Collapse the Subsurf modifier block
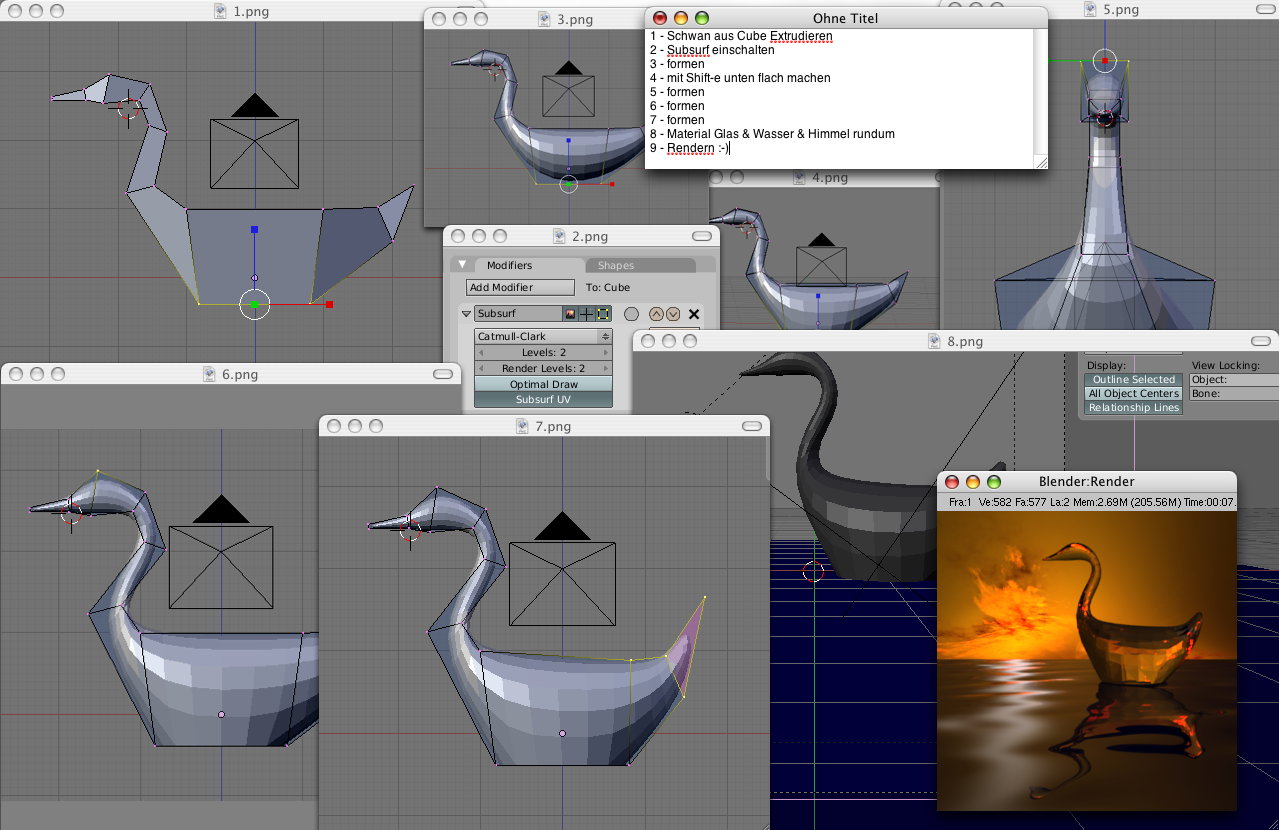 pyautogui.click(x=466, y=314)
